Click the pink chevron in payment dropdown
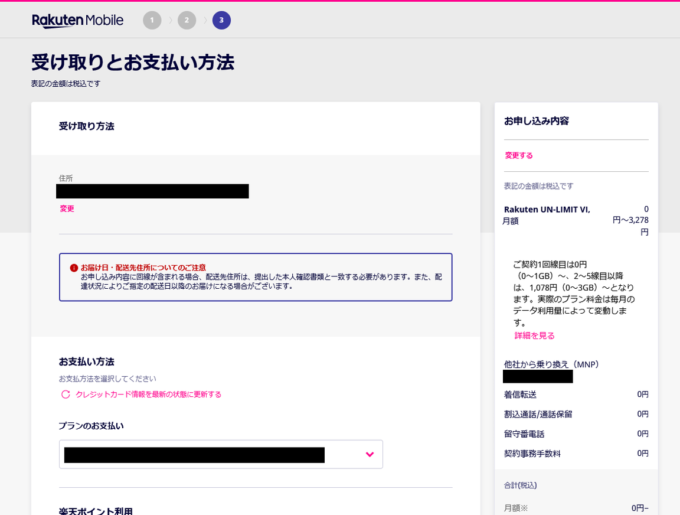The width and height of the screenshot is (680, 515). click(x=369, y=454)
